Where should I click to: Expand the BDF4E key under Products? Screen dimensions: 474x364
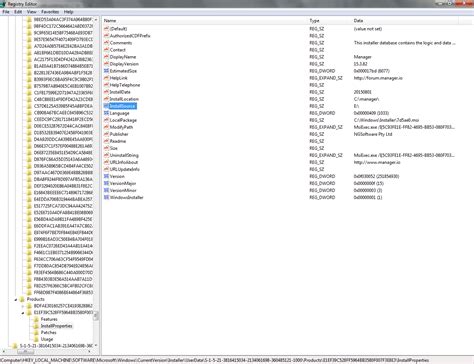click(x=23, y=306)
